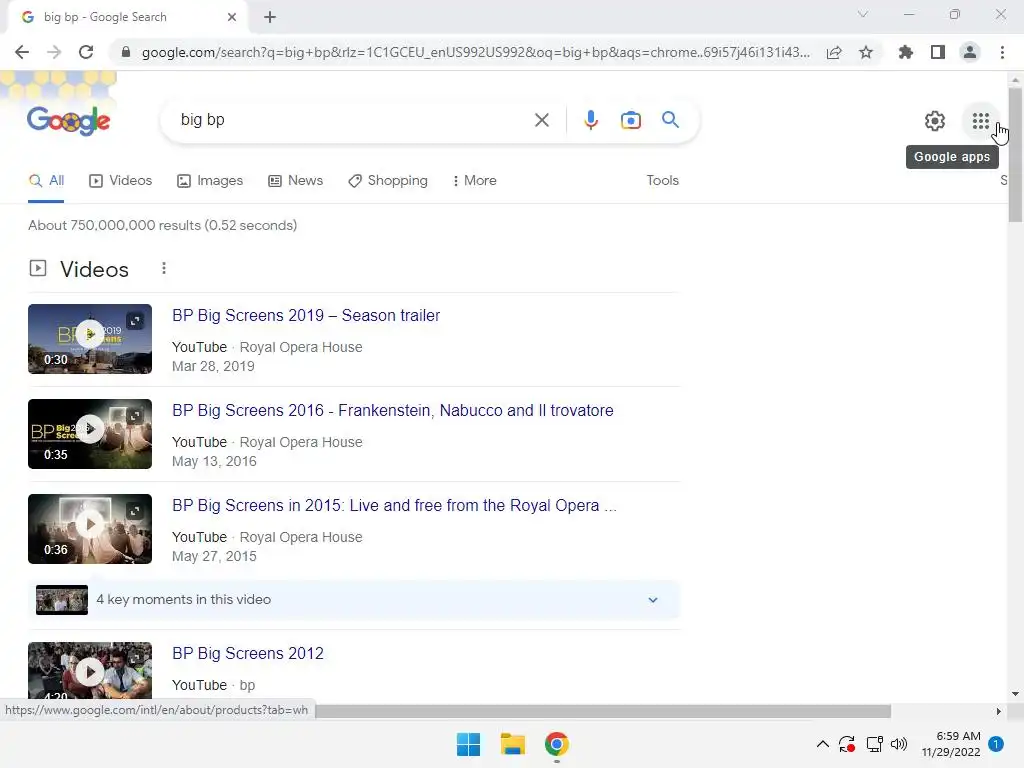The image size is (1024, 768).
Task: Click the blue search magnifier button
Action: [670, 120]
